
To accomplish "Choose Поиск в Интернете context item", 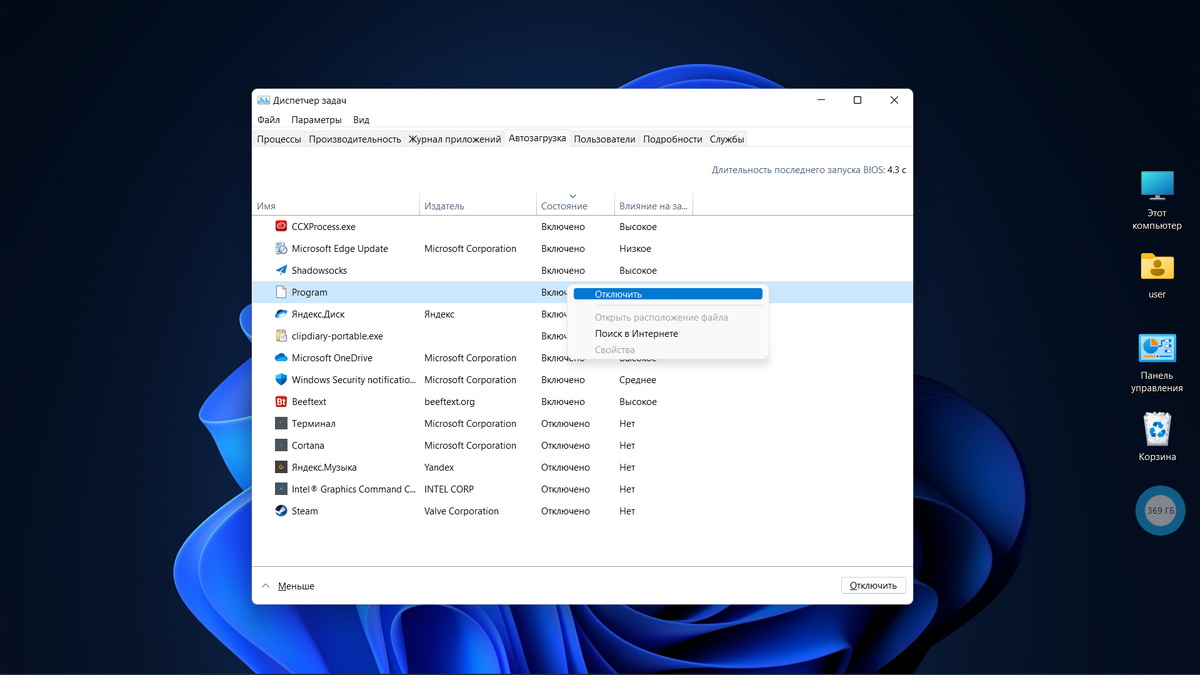I will tap(636, 334).
